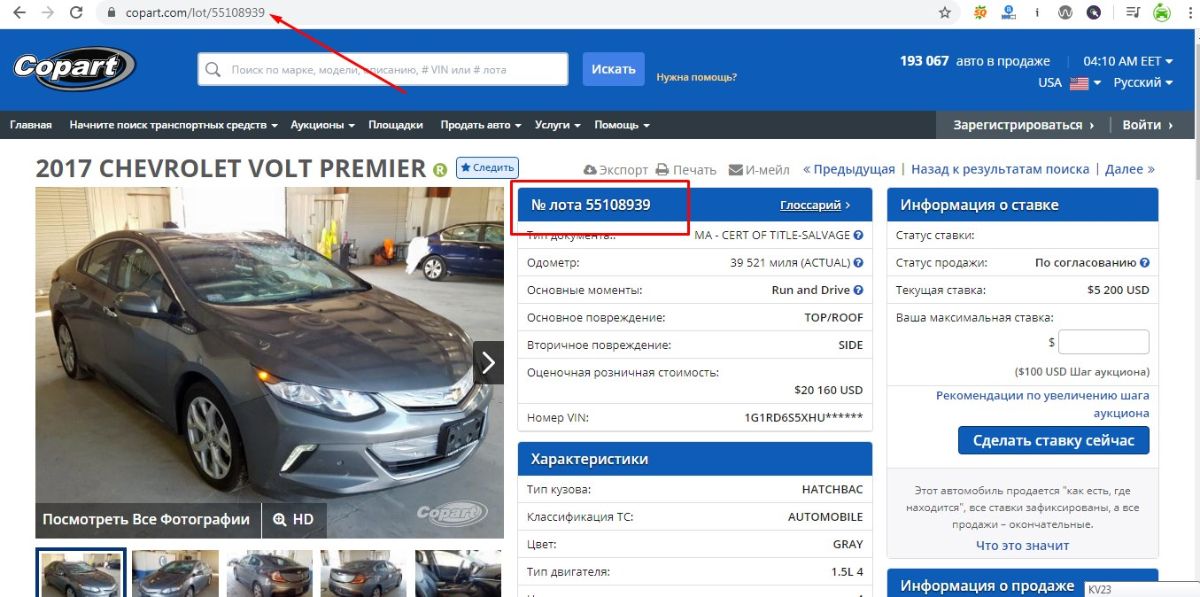This screenshot has height=597, width=1200.
Task: Open Русский language dropdown
Action: (1143, 83)
